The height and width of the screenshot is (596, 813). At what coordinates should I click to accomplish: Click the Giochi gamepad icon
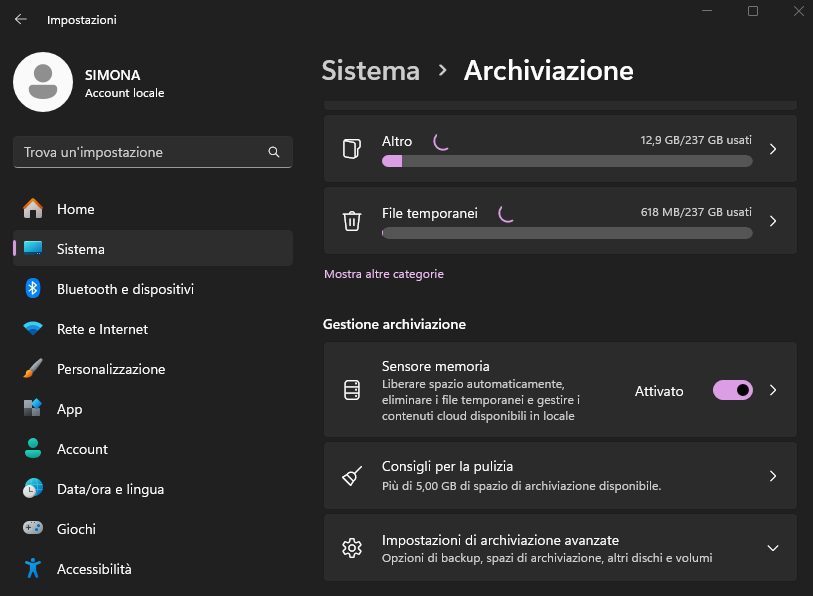point(33,528)
